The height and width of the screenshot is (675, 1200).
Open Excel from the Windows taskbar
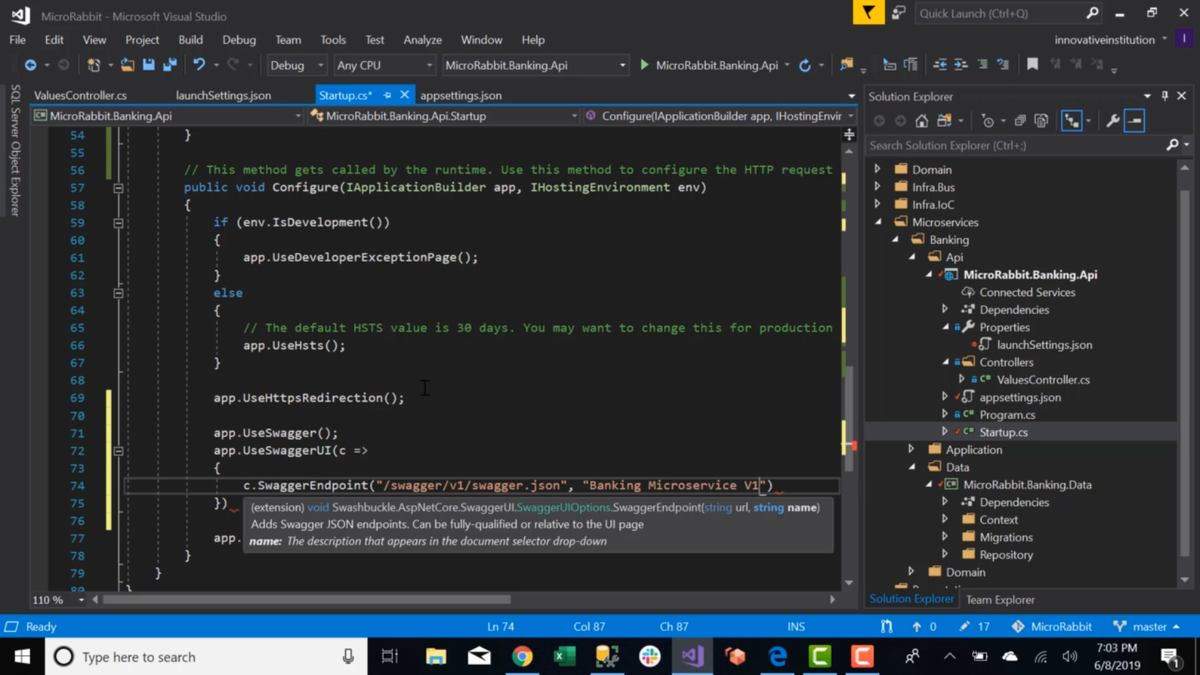pos(564,657)
